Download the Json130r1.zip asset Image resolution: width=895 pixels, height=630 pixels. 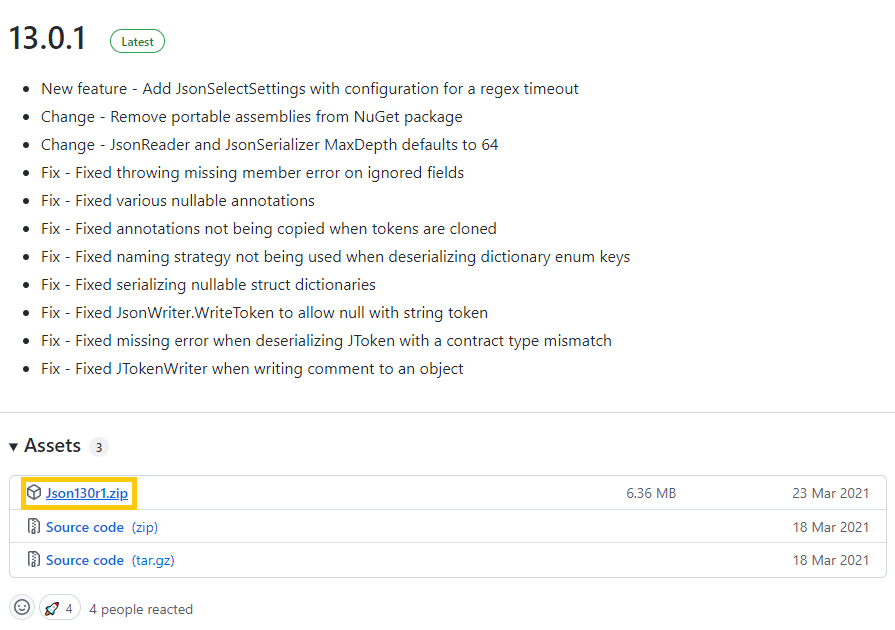coord(87,493)
